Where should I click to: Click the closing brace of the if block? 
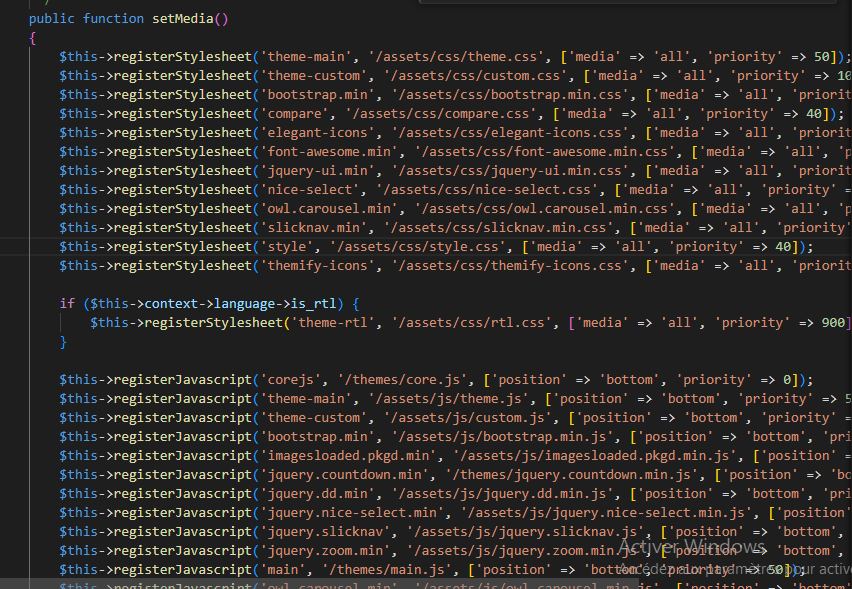[x=63, y=342]
